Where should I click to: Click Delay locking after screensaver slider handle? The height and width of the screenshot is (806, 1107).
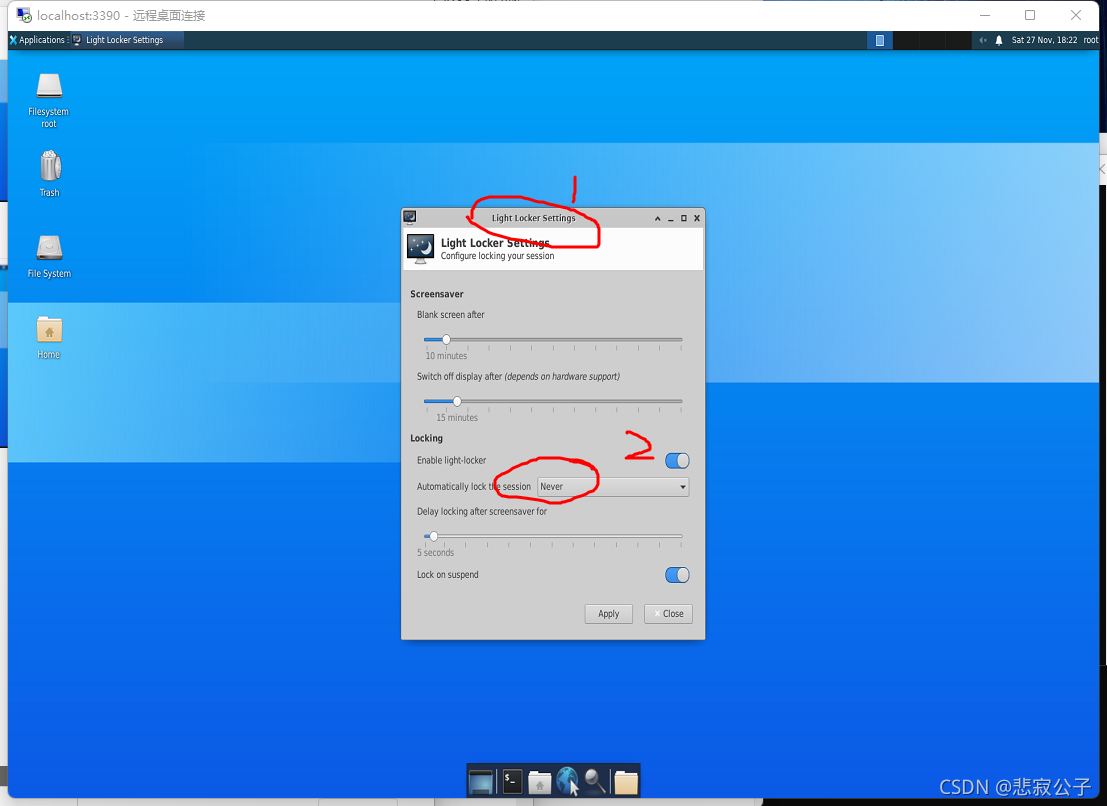click(433, 536)
